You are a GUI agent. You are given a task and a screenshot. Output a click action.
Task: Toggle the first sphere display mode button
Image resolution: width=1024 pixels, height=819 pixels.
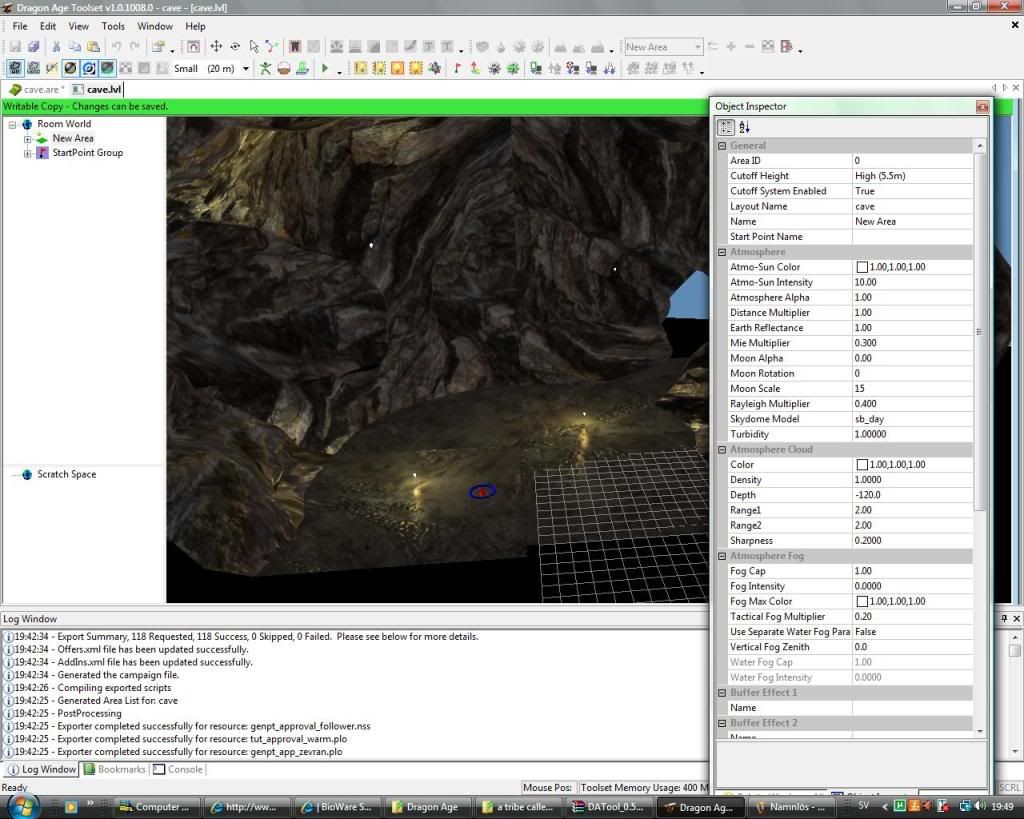70,69
